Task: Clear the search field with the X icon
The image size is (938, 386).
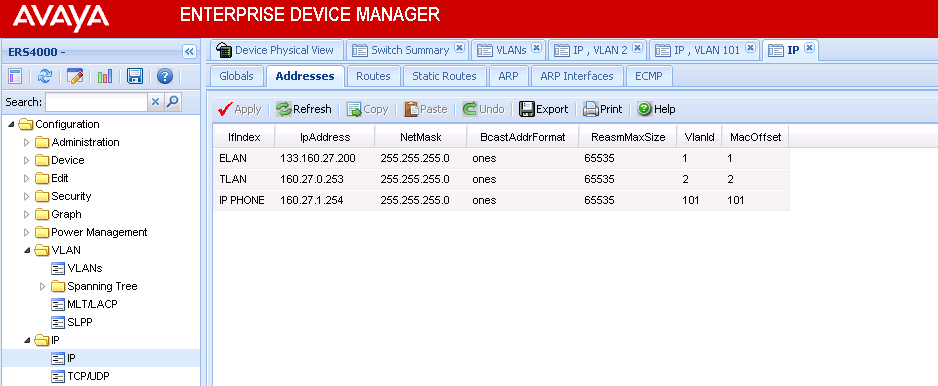Action: point(155,102)
